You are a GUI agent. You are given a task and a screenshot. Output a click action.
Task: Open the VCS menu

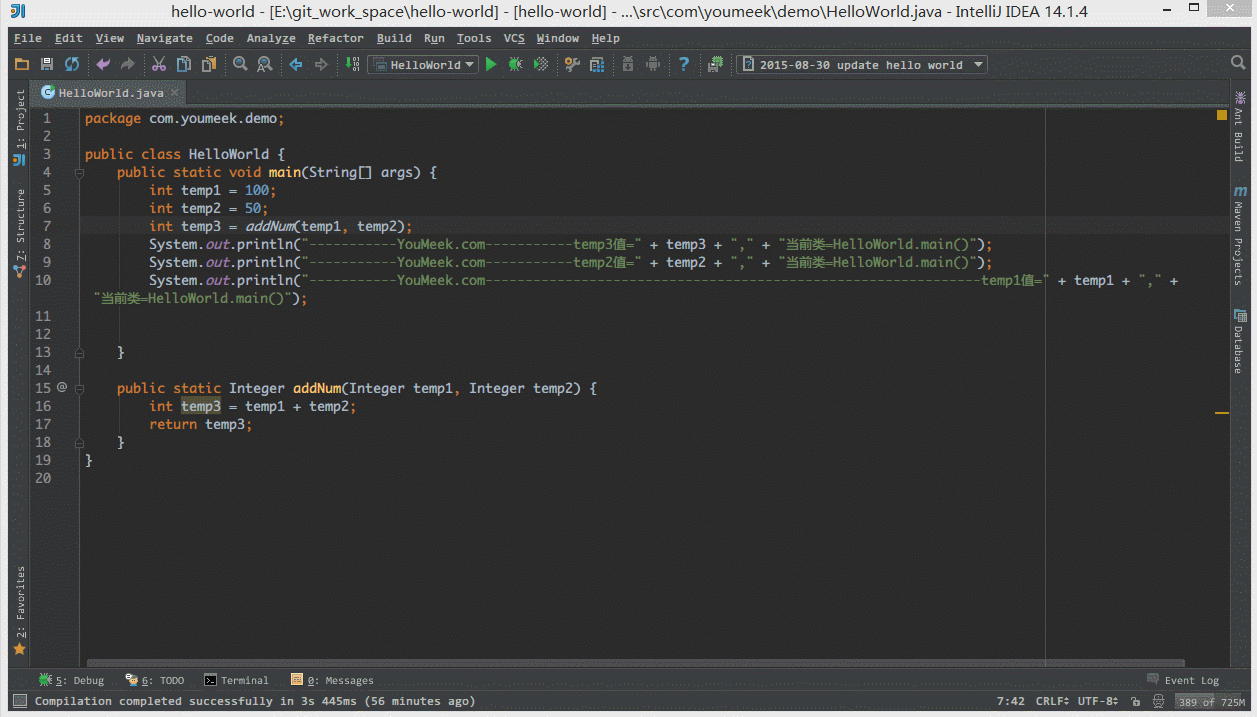(513, 38)
